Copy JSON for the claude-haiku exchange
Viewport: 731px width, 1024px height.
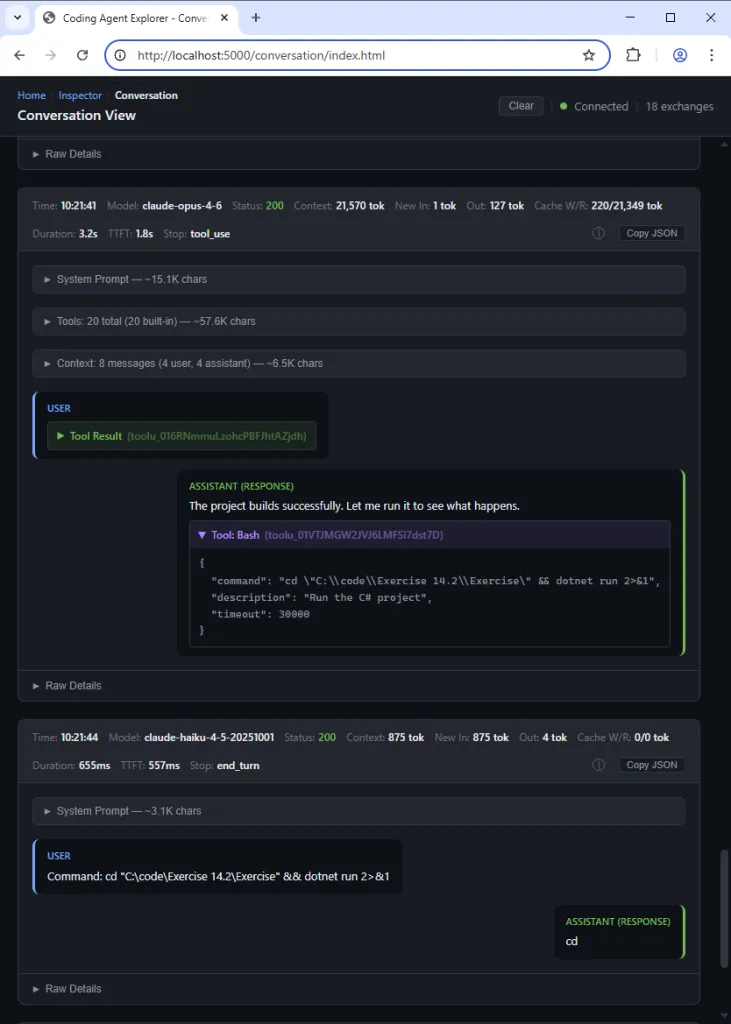click(x=651, y=765)
